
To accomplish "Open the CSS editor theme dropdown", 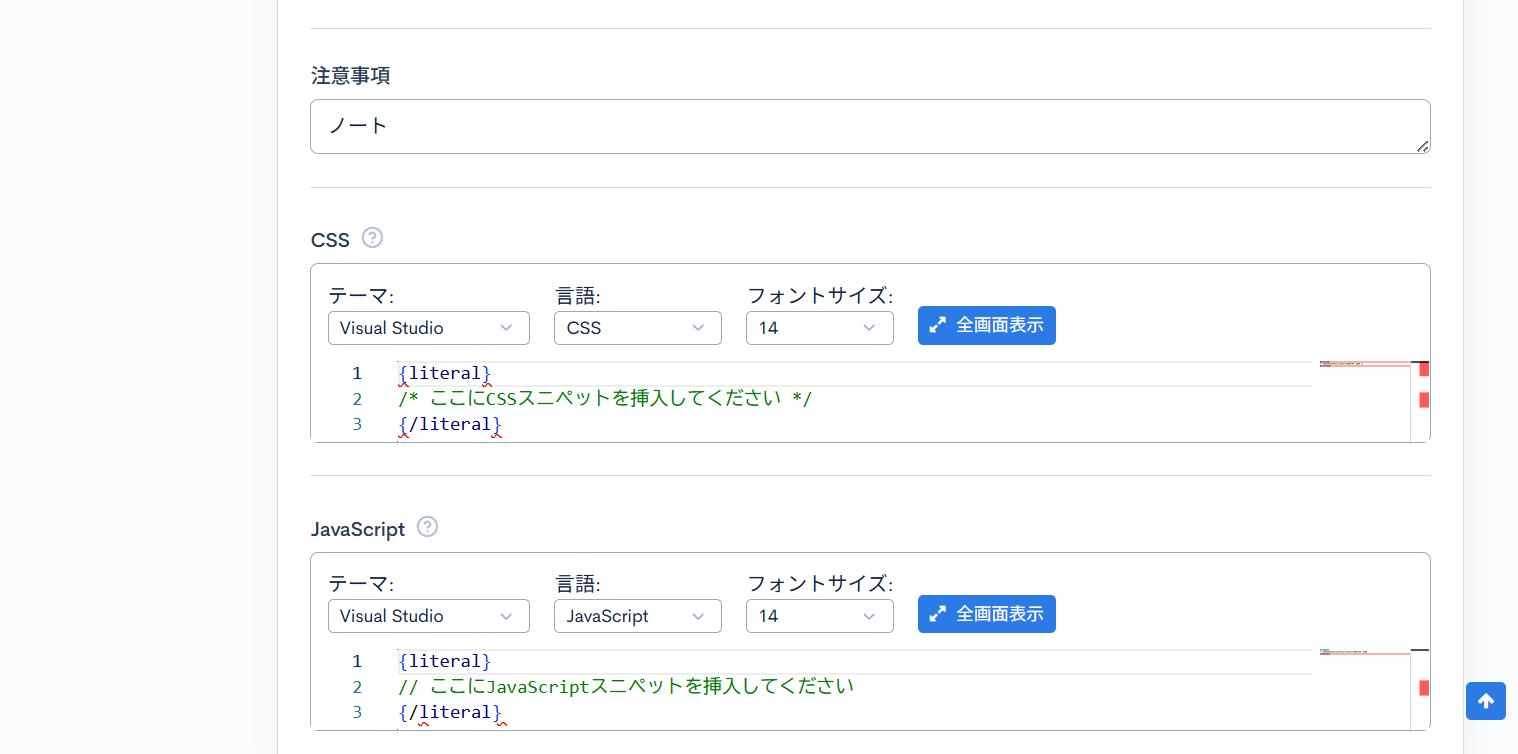I will coord(428,328).
